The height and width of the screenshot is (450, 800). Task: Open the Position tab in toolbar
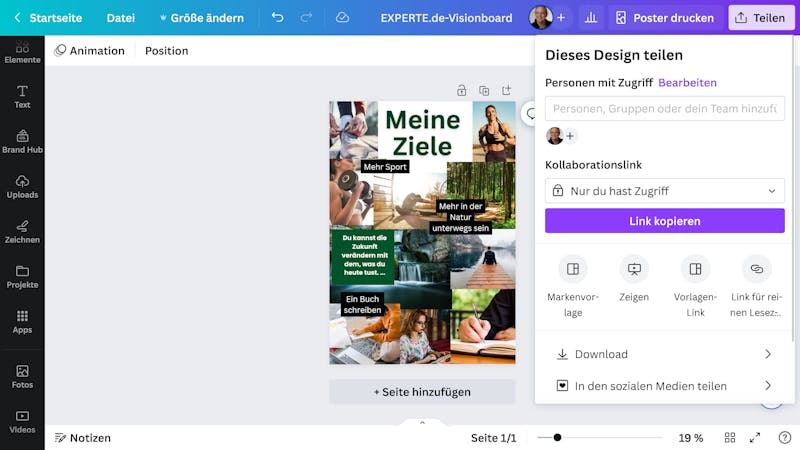pos(166,51)
